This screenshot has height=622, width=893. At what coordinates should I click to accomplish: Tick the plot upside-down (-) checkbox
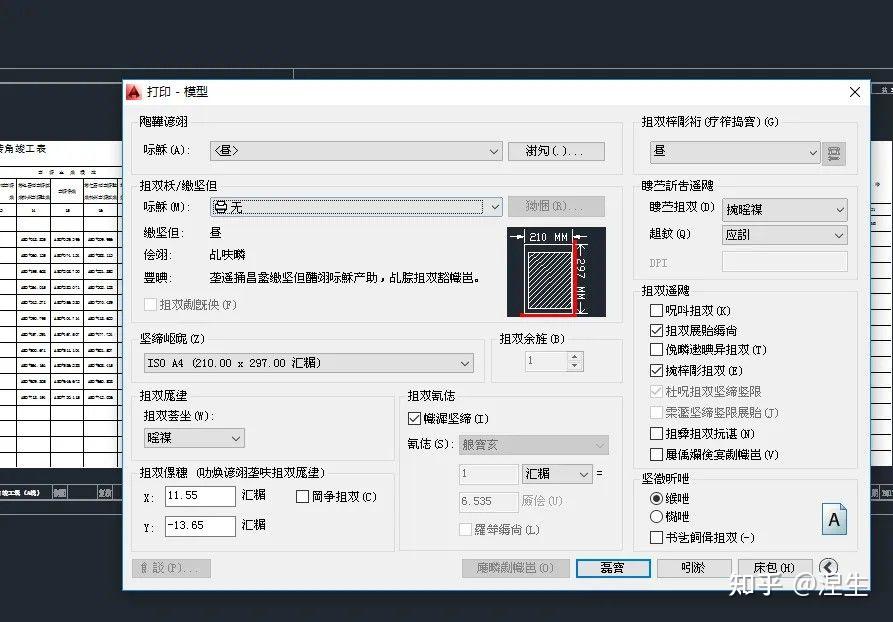click(656, 537)
